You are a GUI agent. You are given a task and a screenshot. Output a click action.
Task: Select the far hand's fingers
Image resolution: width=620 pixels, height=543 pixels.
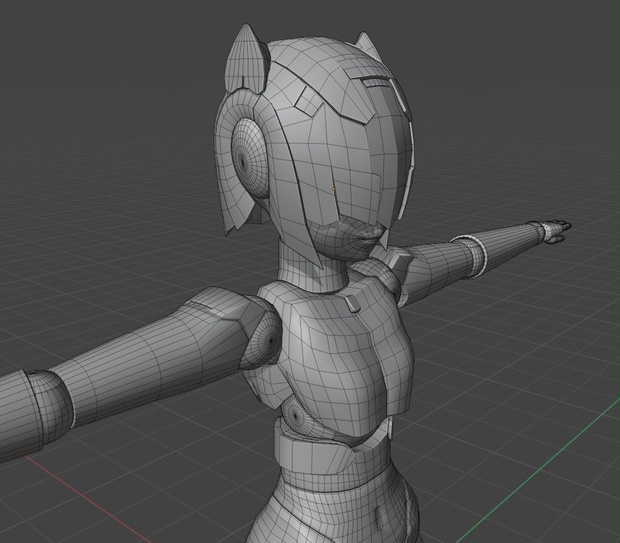(x=558, y=231)
